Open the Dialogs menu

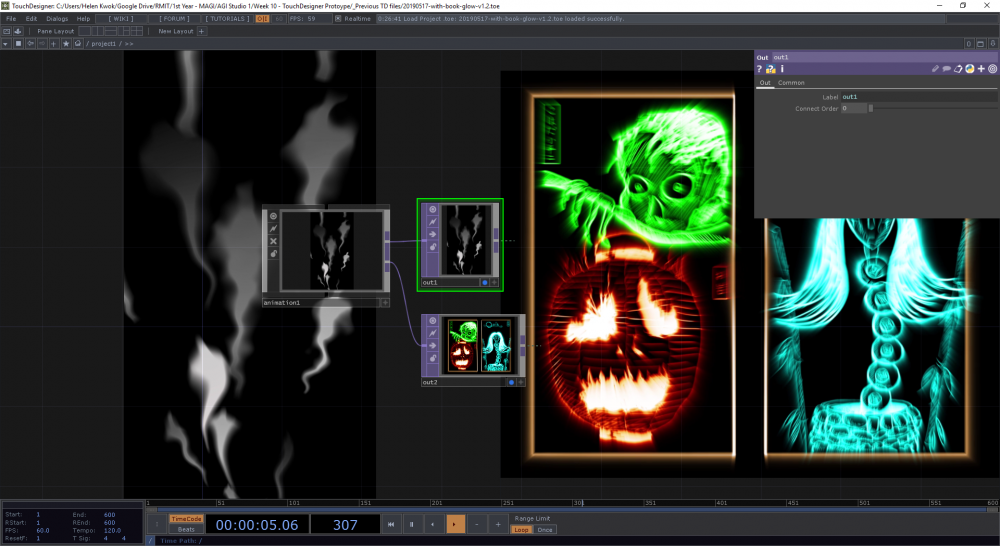click(x=57, y=18)
